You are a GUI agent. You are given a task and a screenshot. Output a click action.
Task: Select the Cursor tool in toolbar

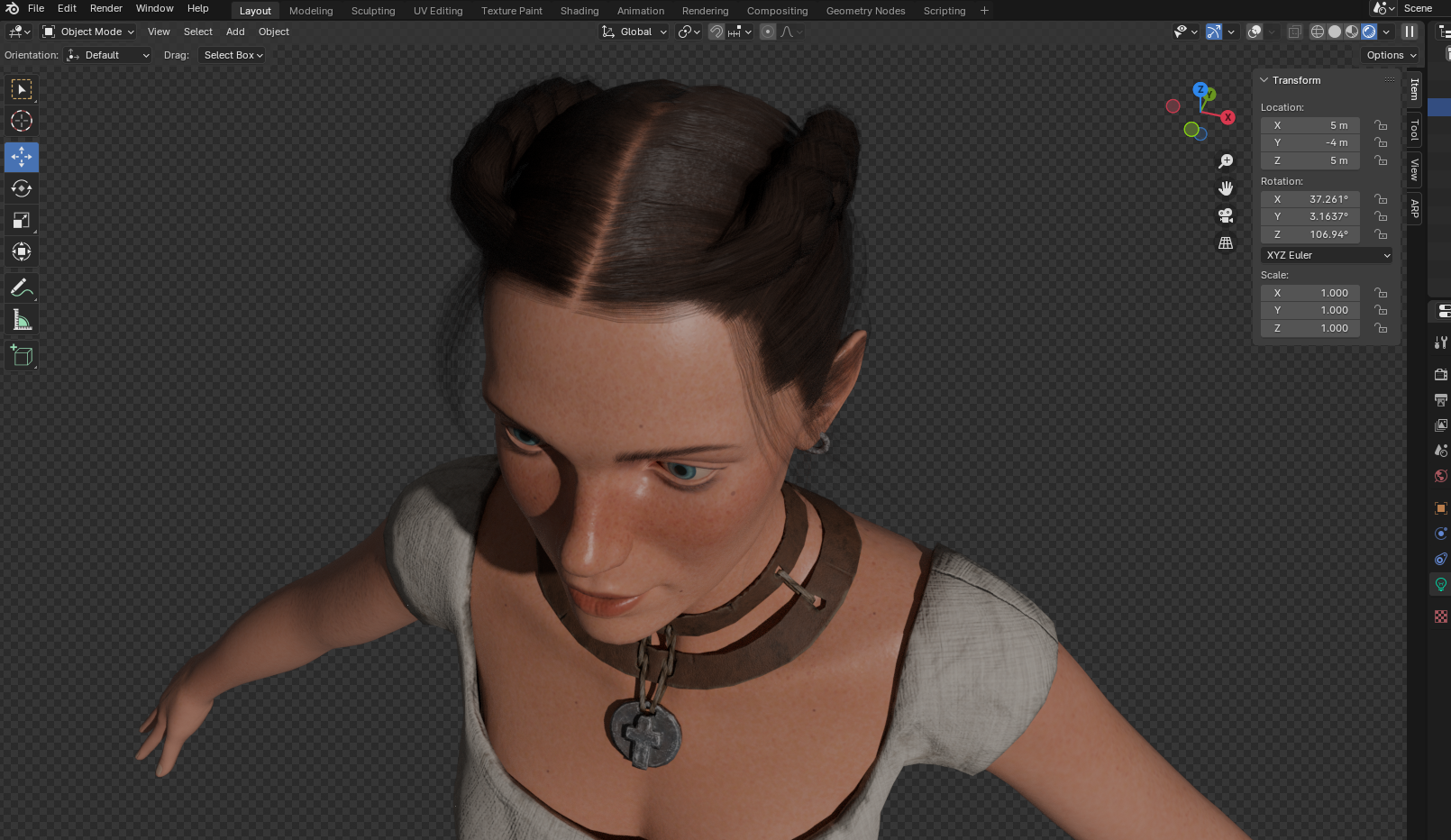pyautogui.click(x=22, y=121)
